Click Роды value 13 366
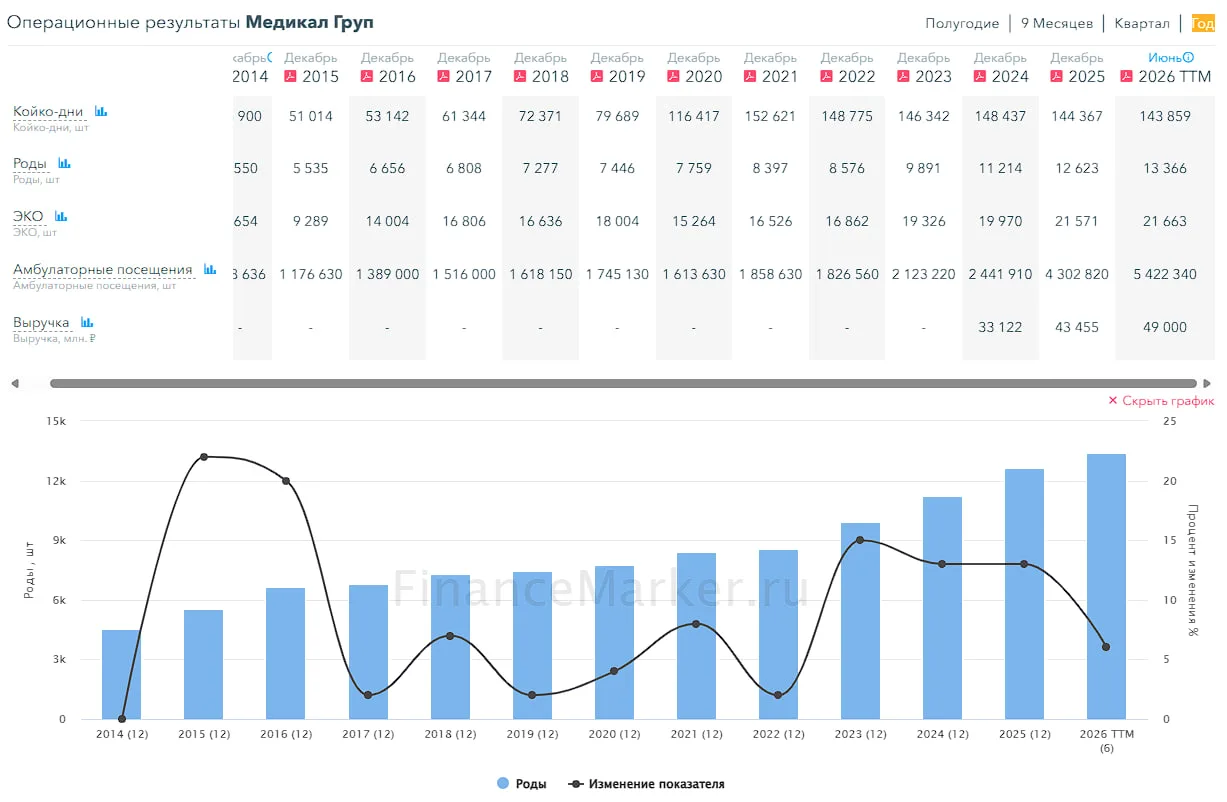Image resolution: width=1227 pixels, height=802 pixels. point(1165,168)
